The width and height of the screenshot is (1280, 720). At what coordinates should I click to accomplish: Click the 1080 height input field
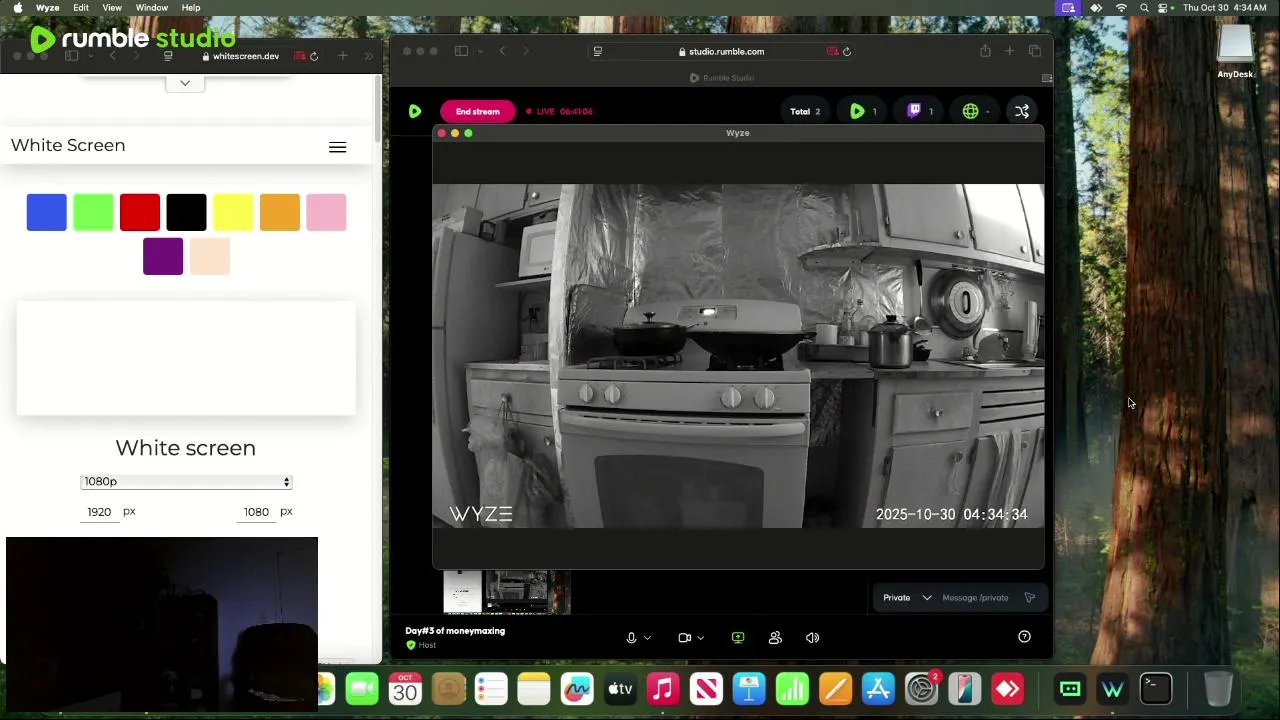[256, 512]
